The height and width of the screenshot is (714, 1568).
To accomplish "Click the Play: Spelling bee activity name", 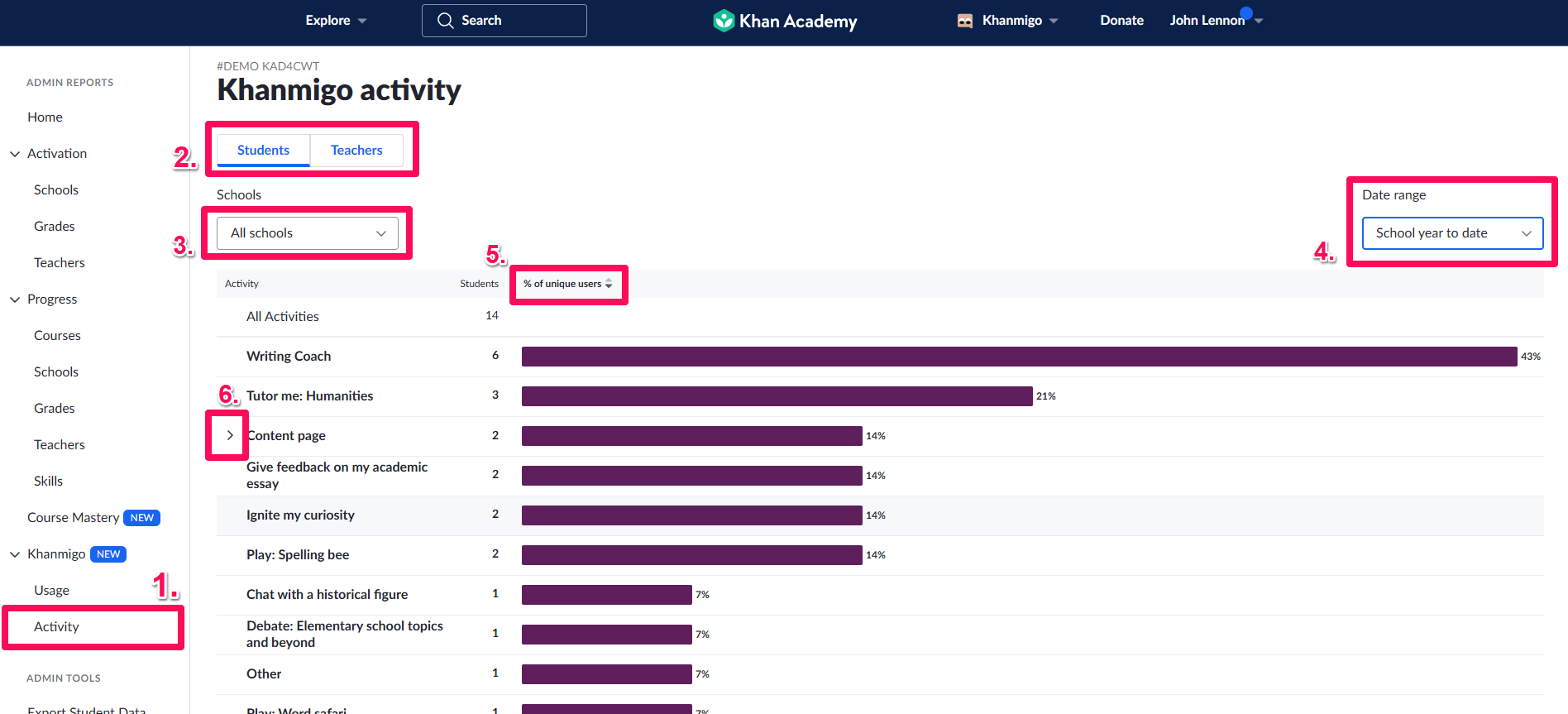I will click(x=298, y=555).
